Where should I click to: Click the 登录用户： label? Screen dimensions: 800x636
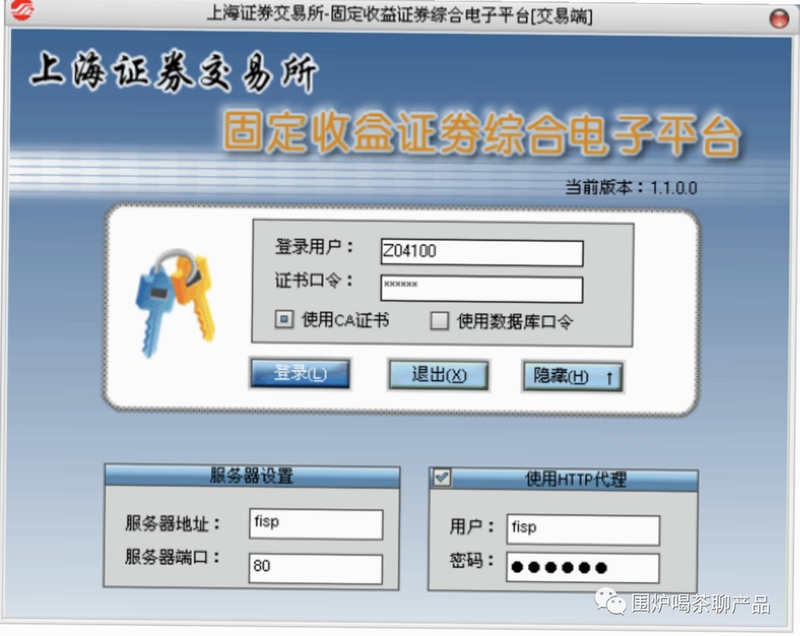coord(314,247)
